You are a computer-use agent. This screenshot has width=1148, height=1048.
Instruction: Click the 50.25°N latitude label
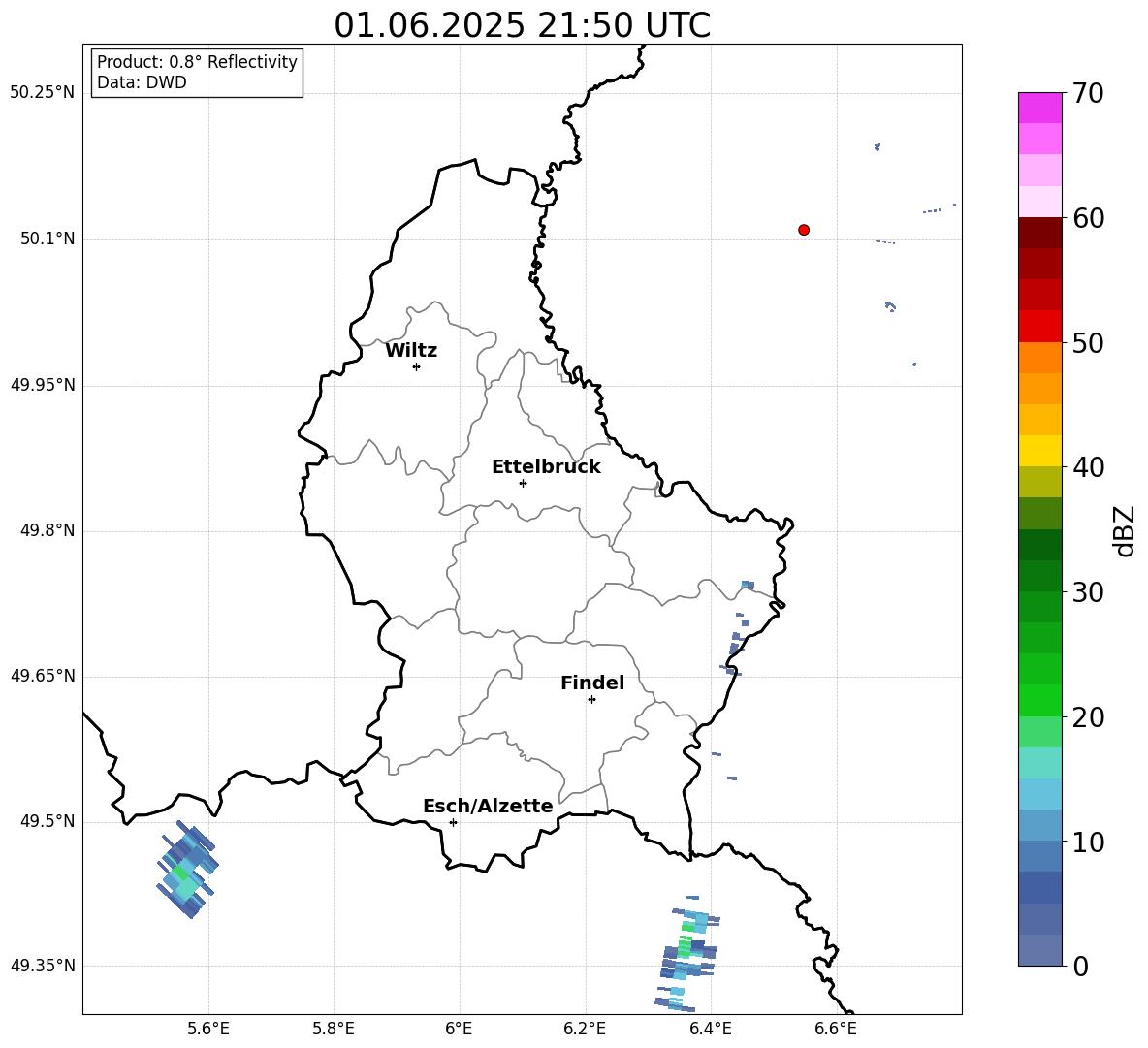[x=43, y=93]
